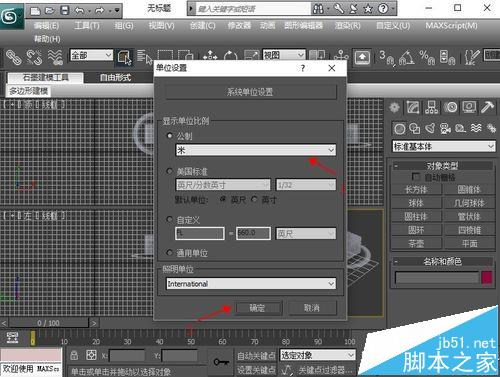The image size is (500, 377).
Task: Open the 选定对象 key filter dropdown
Action: [x=318, y=355]
